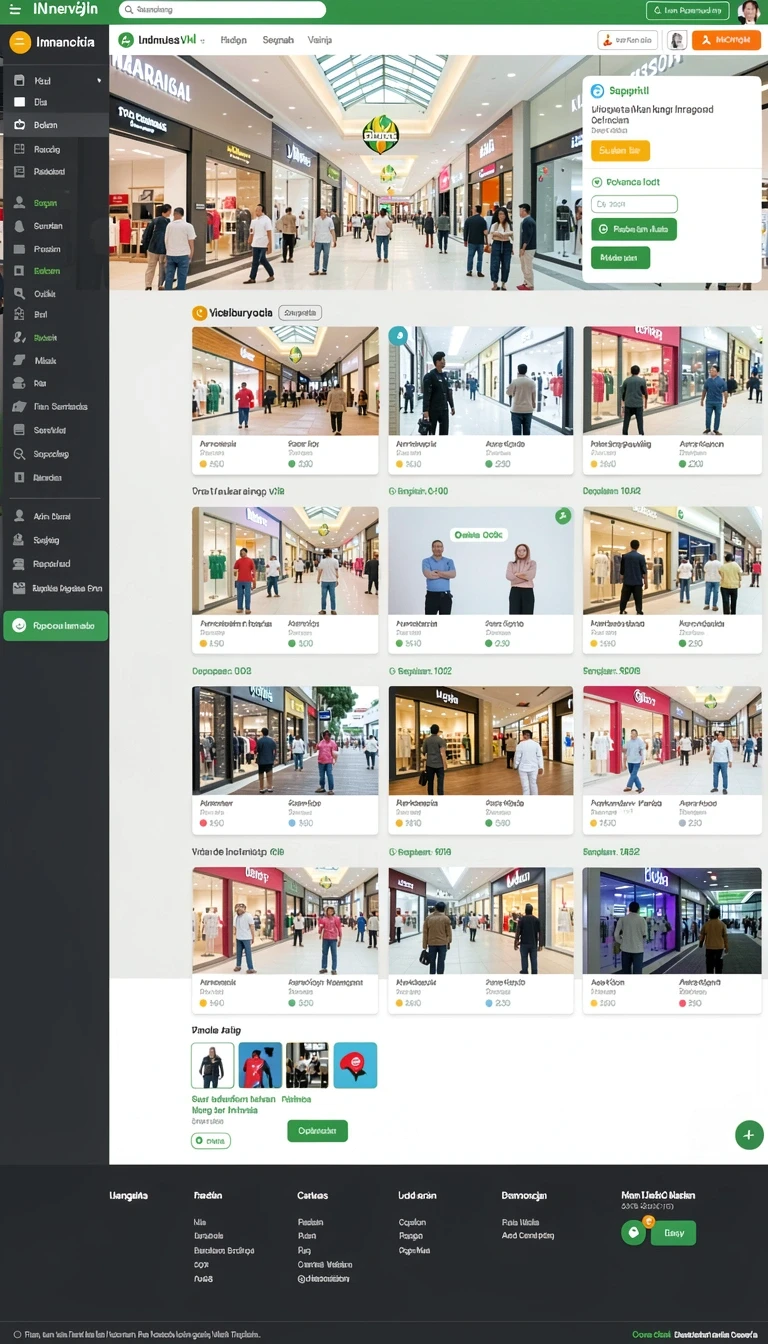Click the Sopccleg search icon in sidebar
This screenshot has height=1344, width=768.
tap(19, 454)
